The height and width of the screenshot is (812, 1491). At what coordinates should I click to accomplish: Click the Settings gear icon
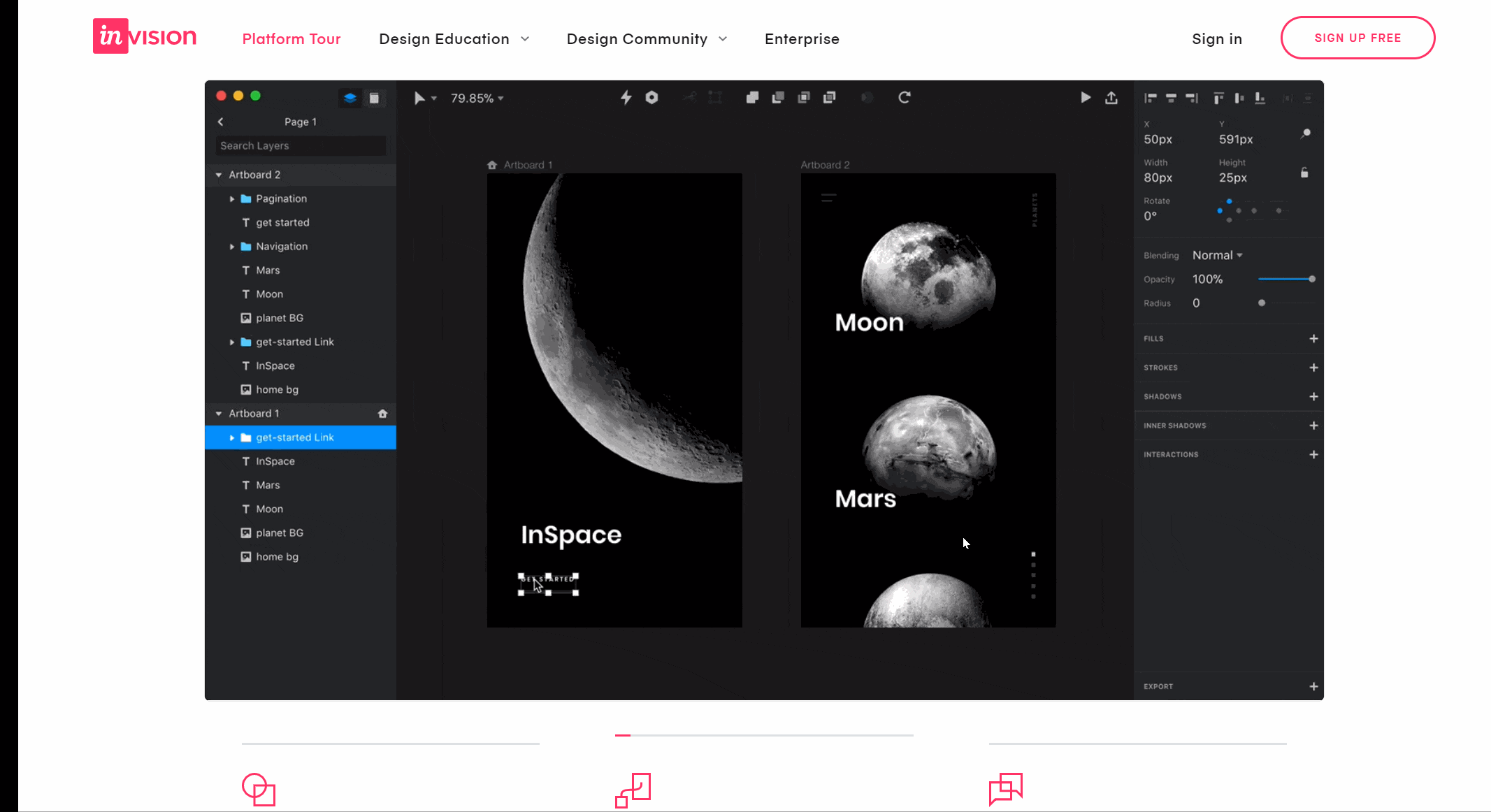click(x=652, y=97)
